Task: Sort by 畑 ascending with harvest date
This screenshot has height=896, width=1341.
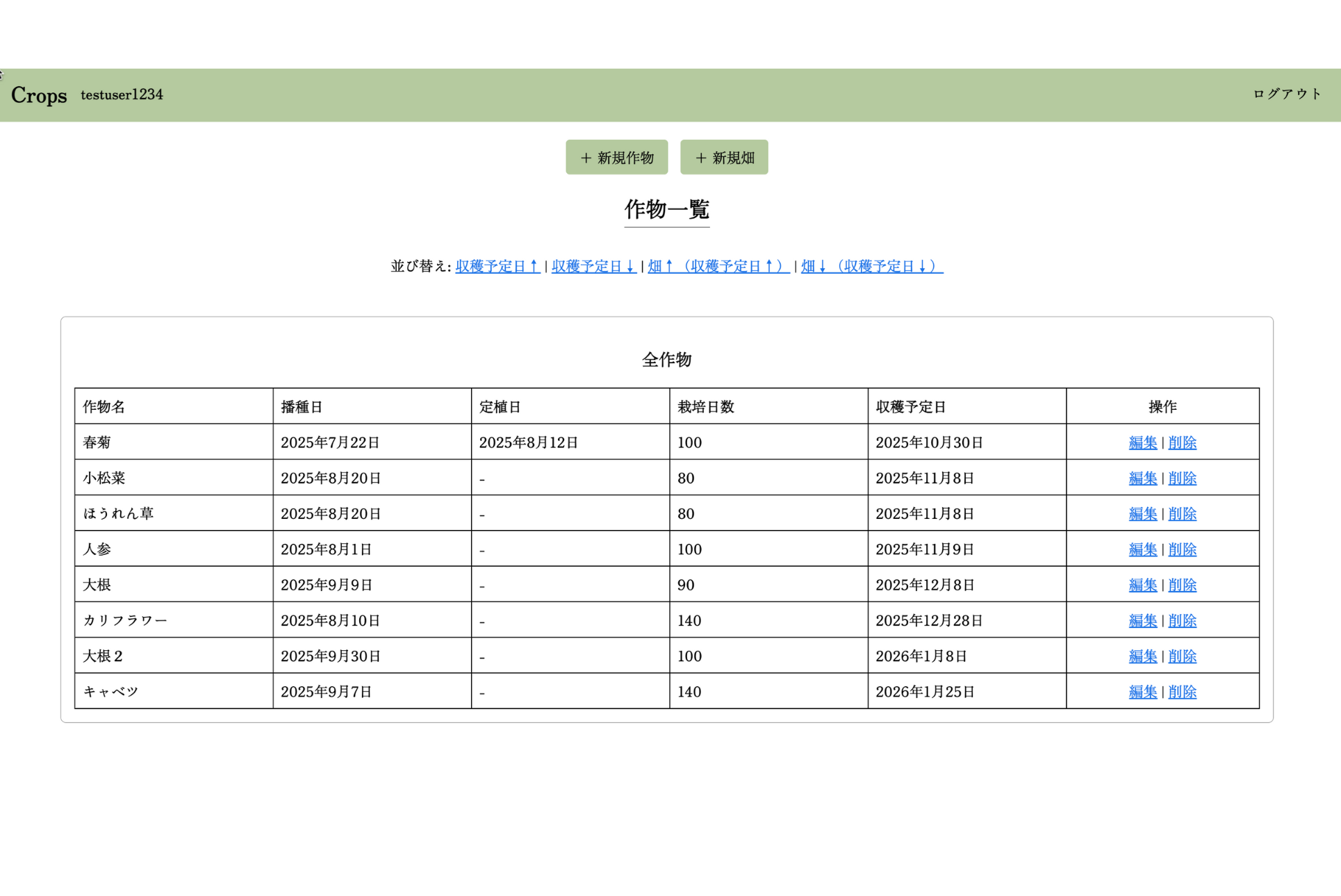Action: pyautogui.click(x=718, y=266)
